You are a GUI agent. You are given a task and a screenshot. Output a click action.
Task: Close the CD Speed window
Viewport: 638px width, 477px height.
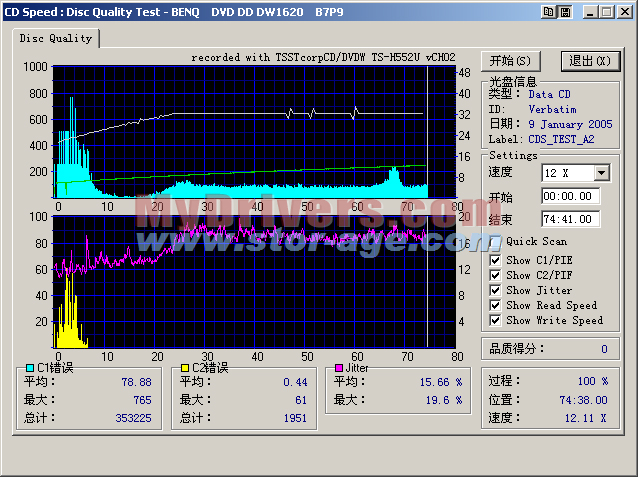click(x=624, y=11)
